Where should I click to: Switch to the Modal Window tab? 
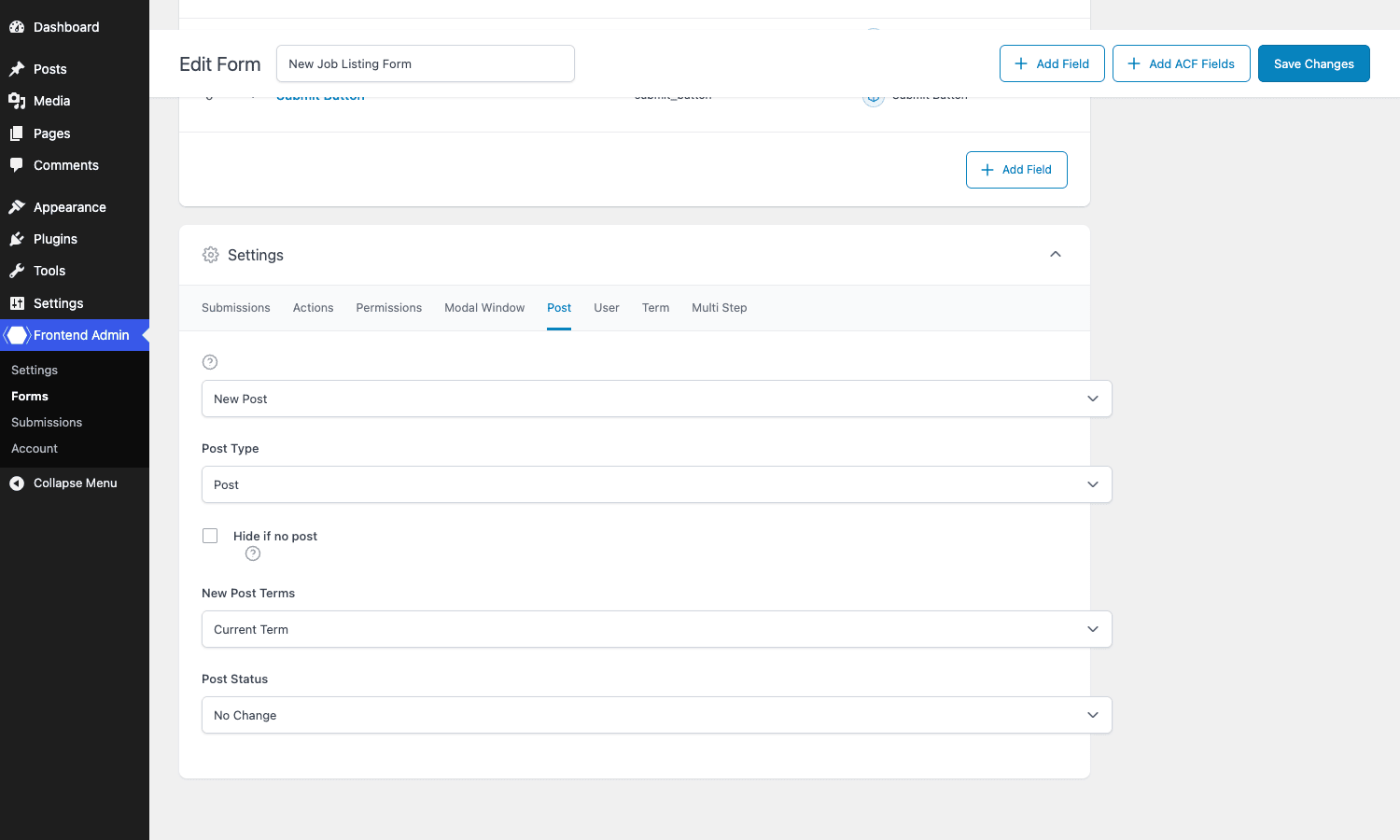[x=484, y=308]
